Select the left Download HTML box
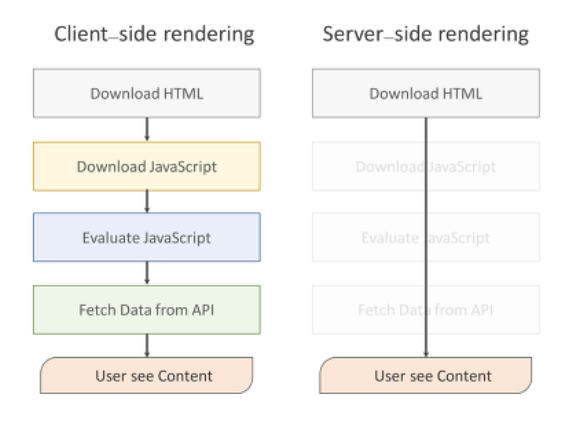This screenshot has height=448, width=581. (x=147, y=93)
